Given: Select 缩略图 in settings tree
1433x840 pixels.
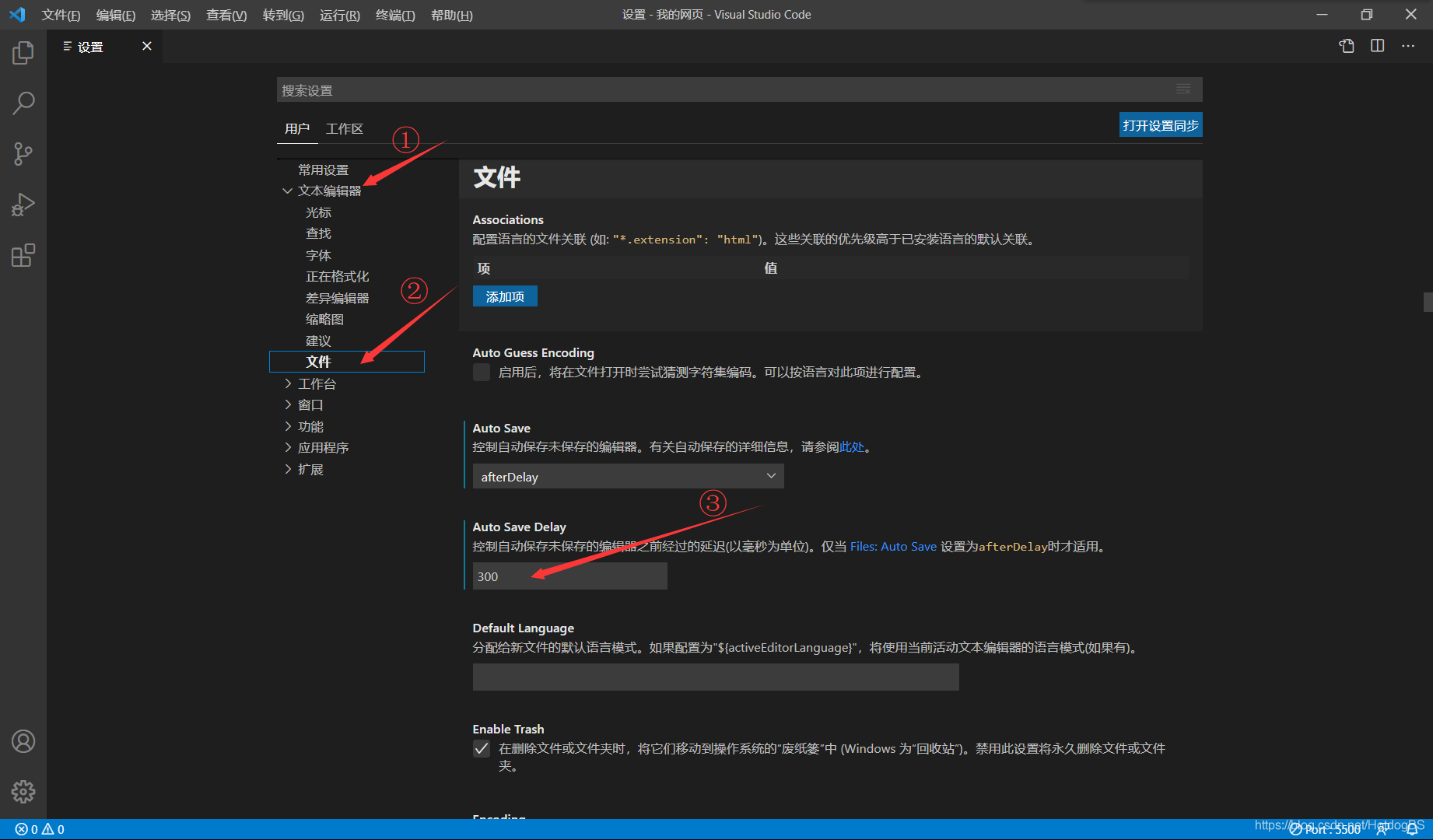Looking at the screenshot, I should (324, 319).
